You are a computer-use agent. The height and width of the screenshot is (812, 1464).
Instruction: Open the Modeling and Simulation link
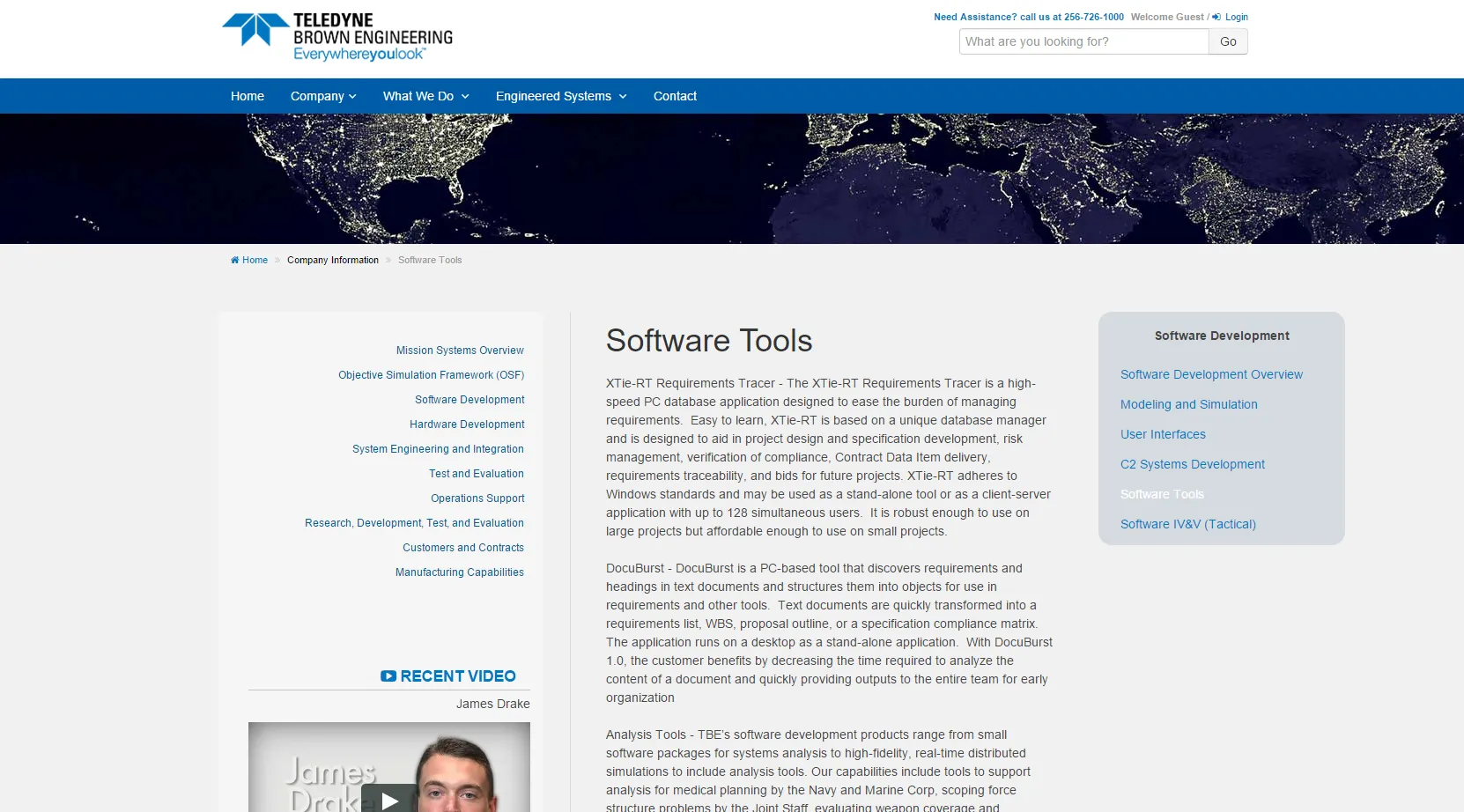pyautogui.click(x=1189, y=404)
